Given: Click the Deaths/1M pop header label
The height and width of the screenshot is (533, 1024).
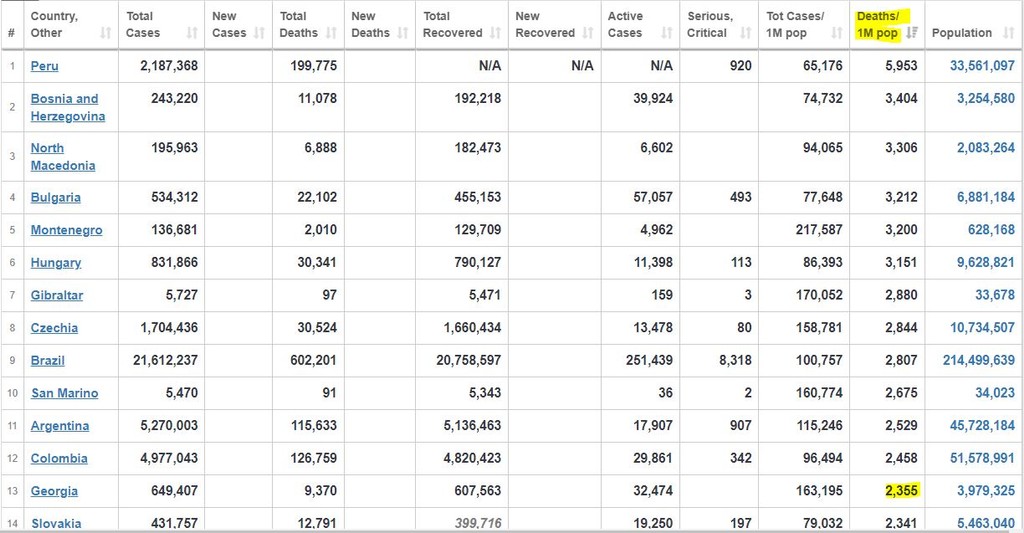Looking at the screenshot, I should coord(878,25).
